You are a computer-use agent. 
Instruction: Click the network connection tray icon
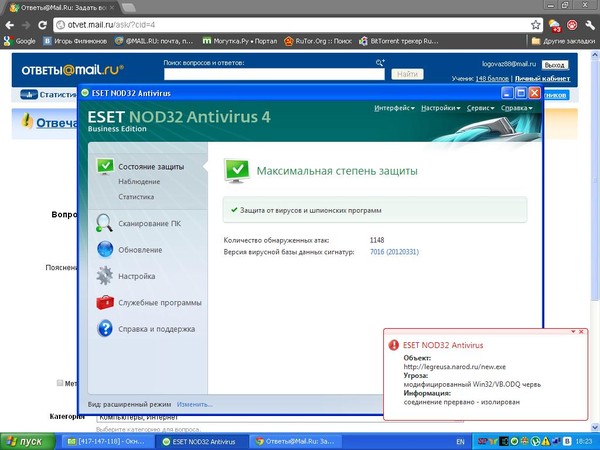coord(556,442)
